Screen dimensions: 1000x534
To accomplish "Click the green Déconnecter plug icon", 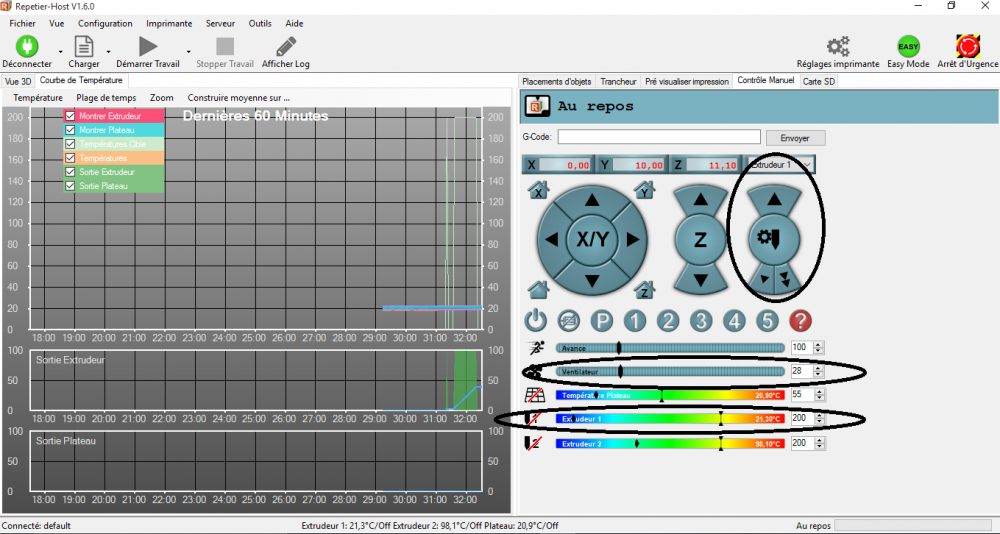I will click(27, 46).
